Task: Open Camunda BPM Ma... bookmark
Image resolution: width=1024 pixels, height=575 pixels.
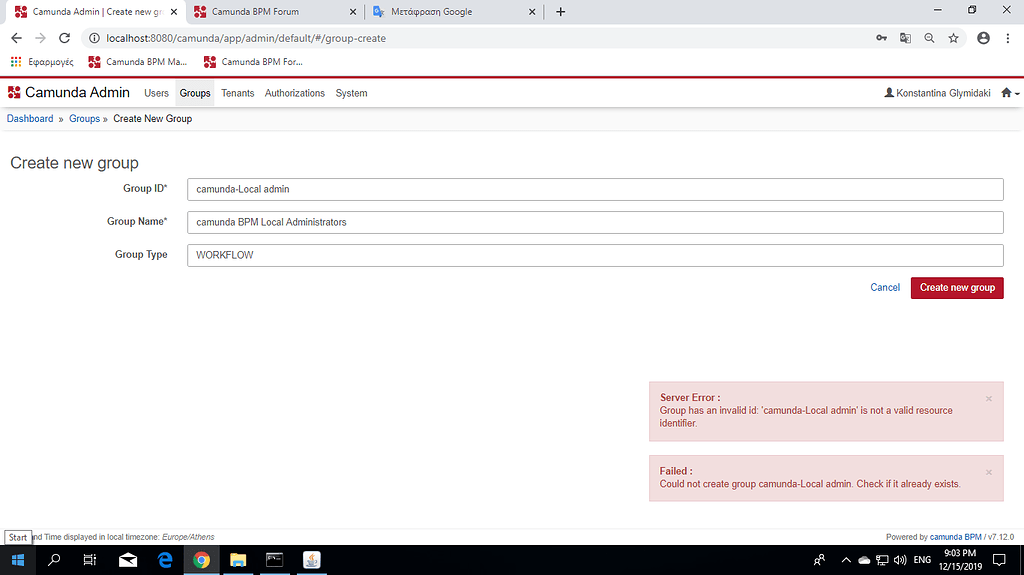Action: [x=138, y=61]
